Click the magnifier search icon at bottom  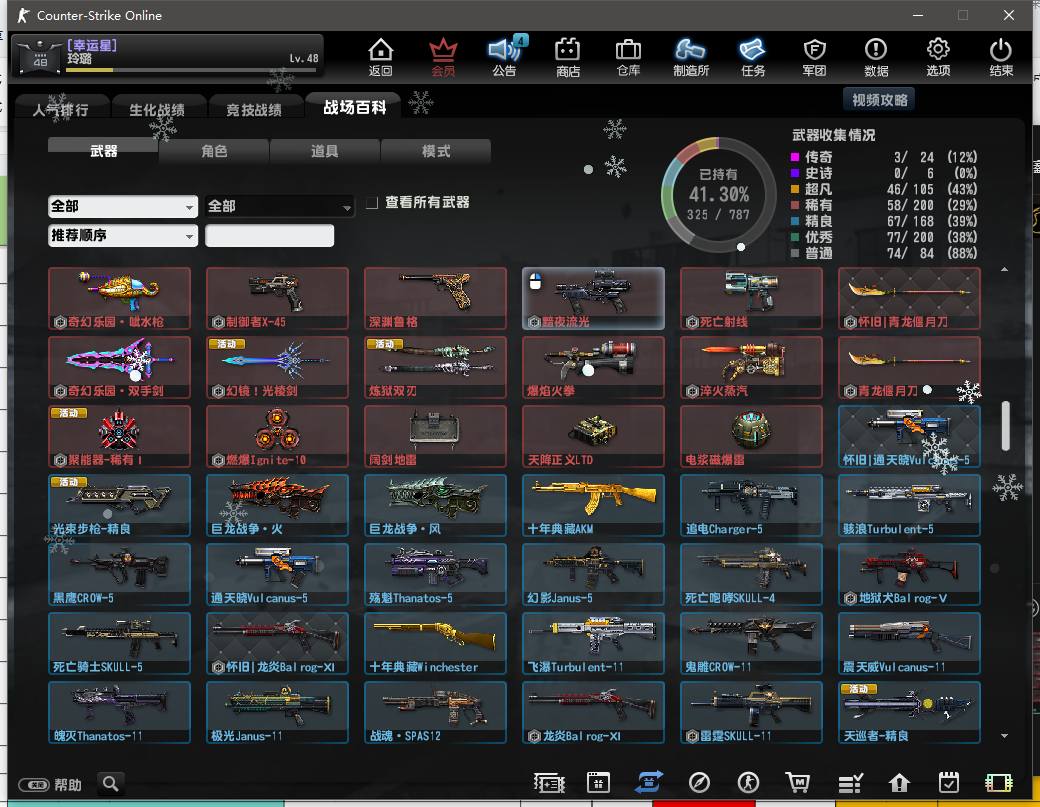point(111,783)
